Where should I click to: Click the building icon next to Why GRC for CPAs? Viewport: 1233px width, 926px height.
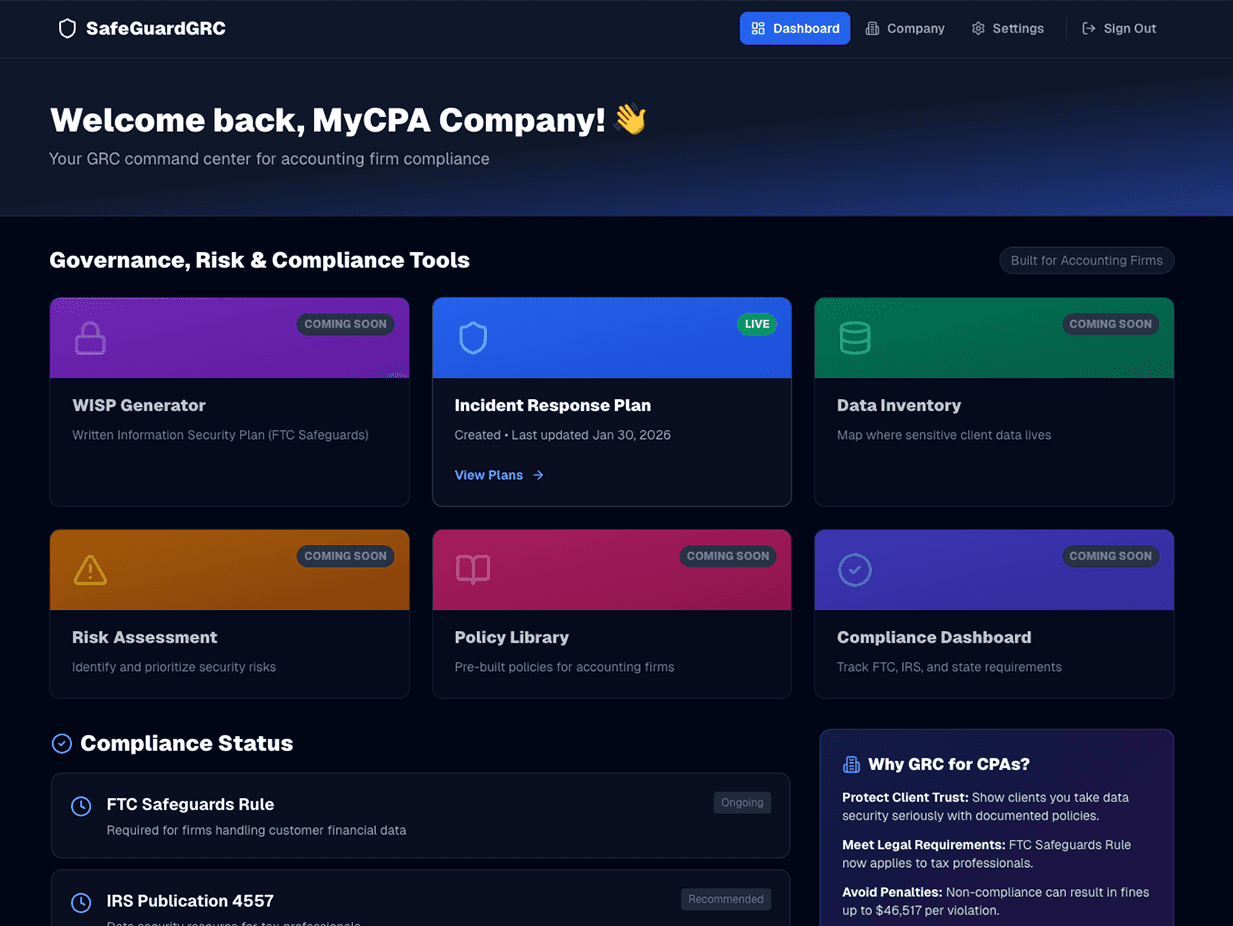(851, 765)
